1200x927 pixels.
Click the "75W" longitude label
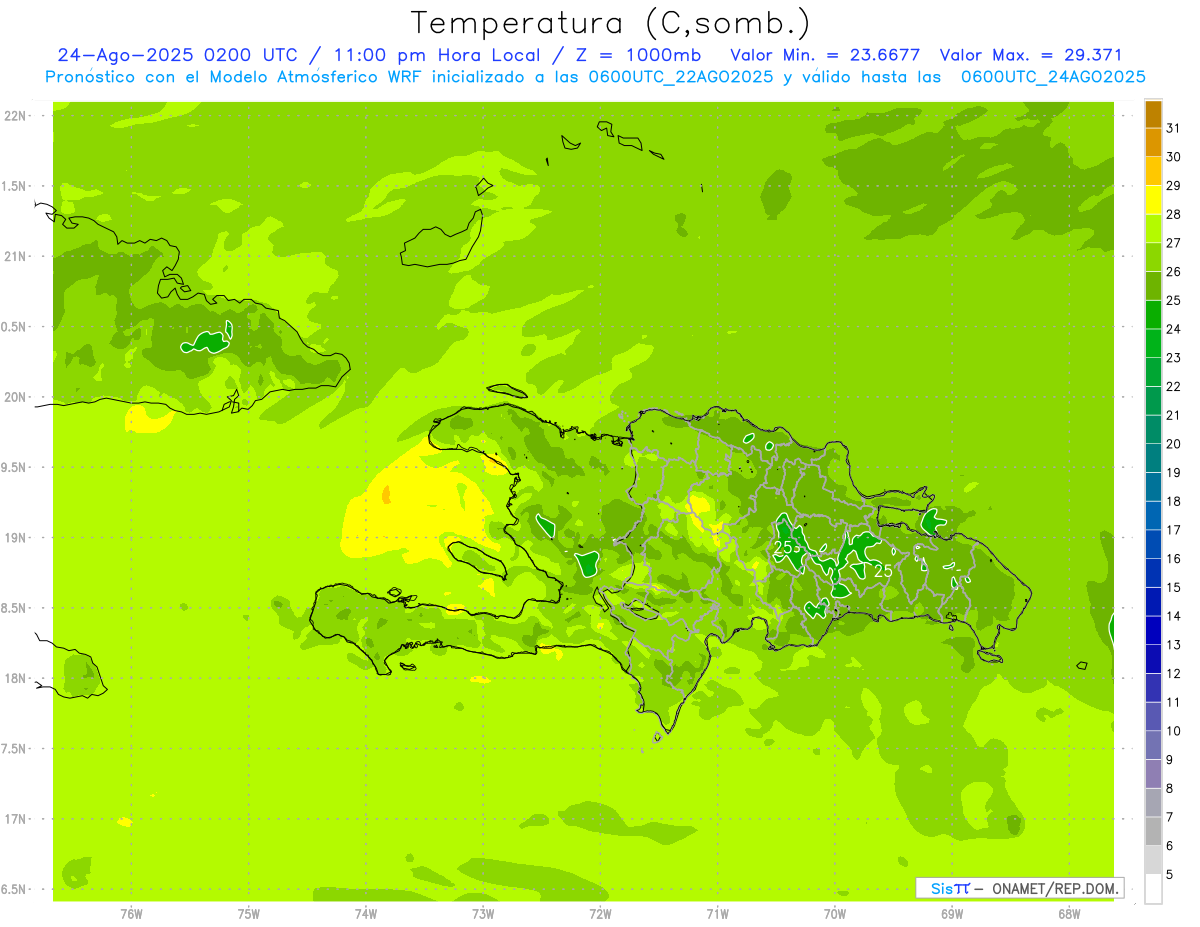249,914
